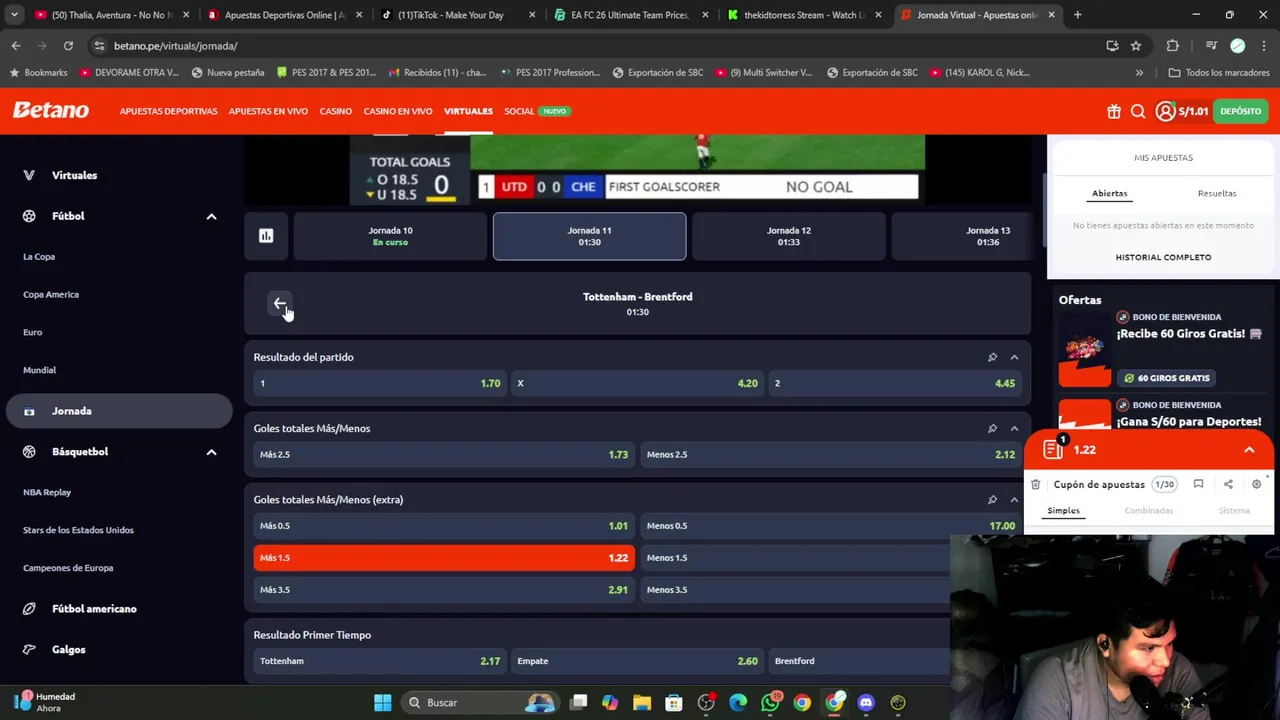Screen dimensions: 1280x720
Task: Open Microsoft Edge from the taskbar
Action: click(x=738, y=702)
